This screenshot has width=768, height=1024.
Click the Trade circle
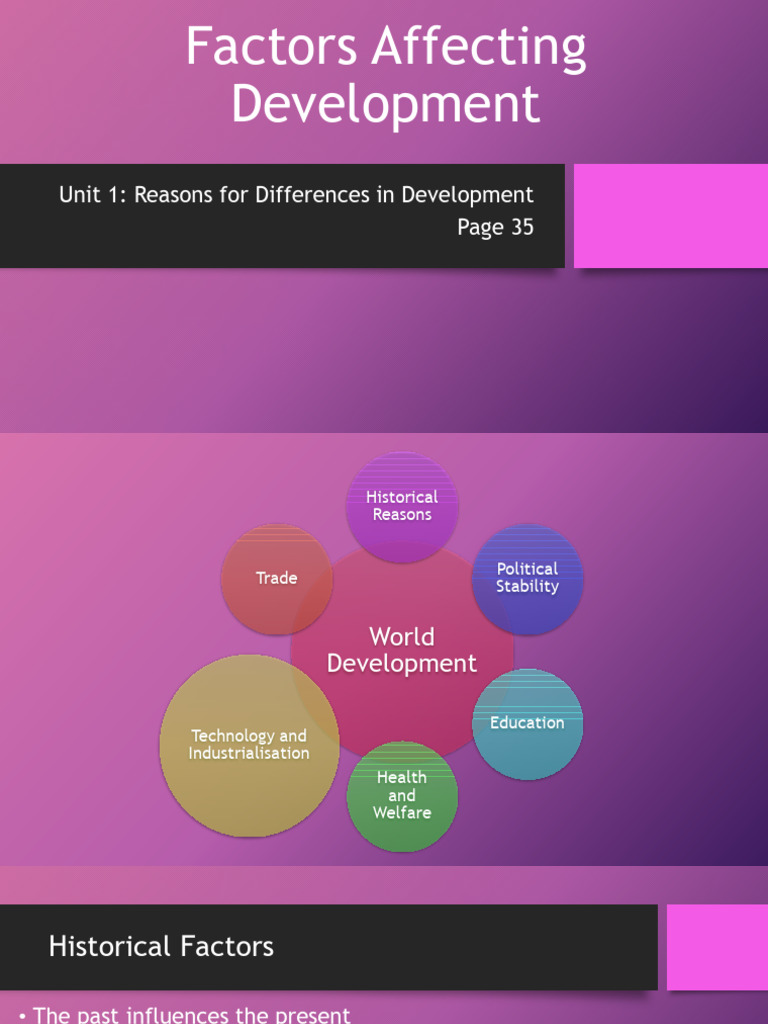277,579
